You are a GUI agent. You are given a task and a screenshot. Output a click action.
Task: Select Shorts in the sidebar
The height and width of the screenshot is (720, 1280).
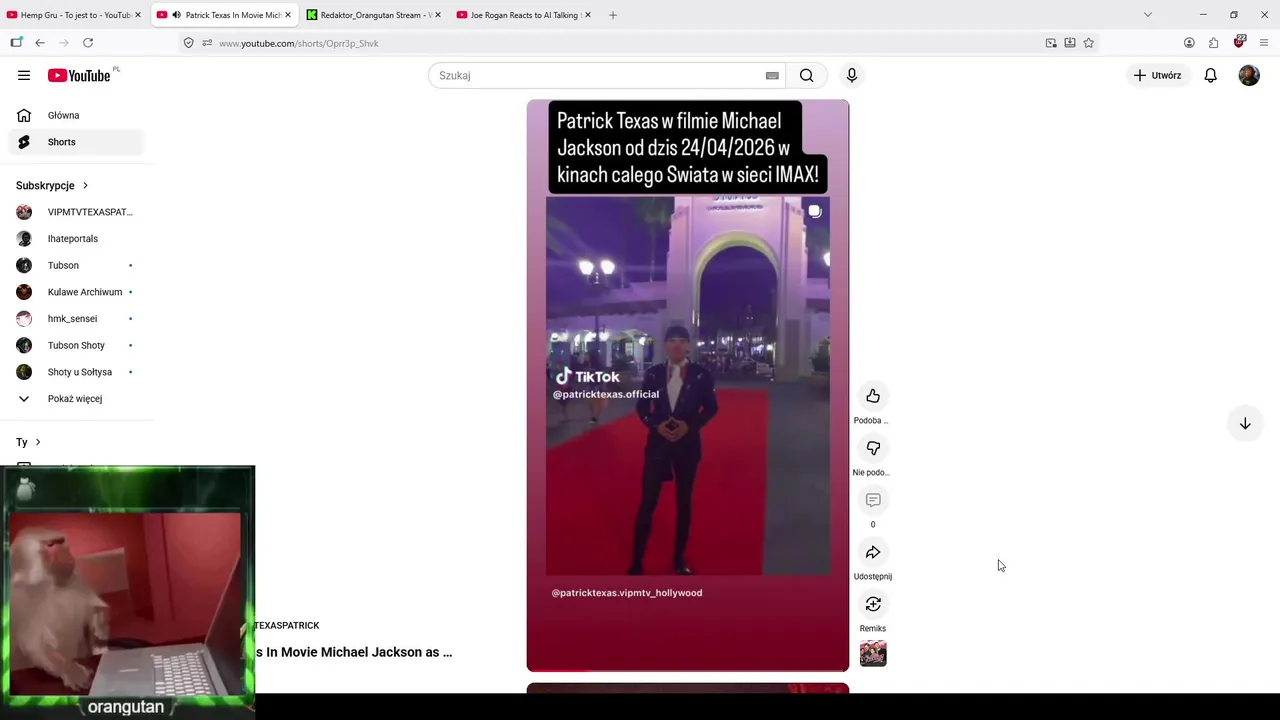tap(77, 142)
